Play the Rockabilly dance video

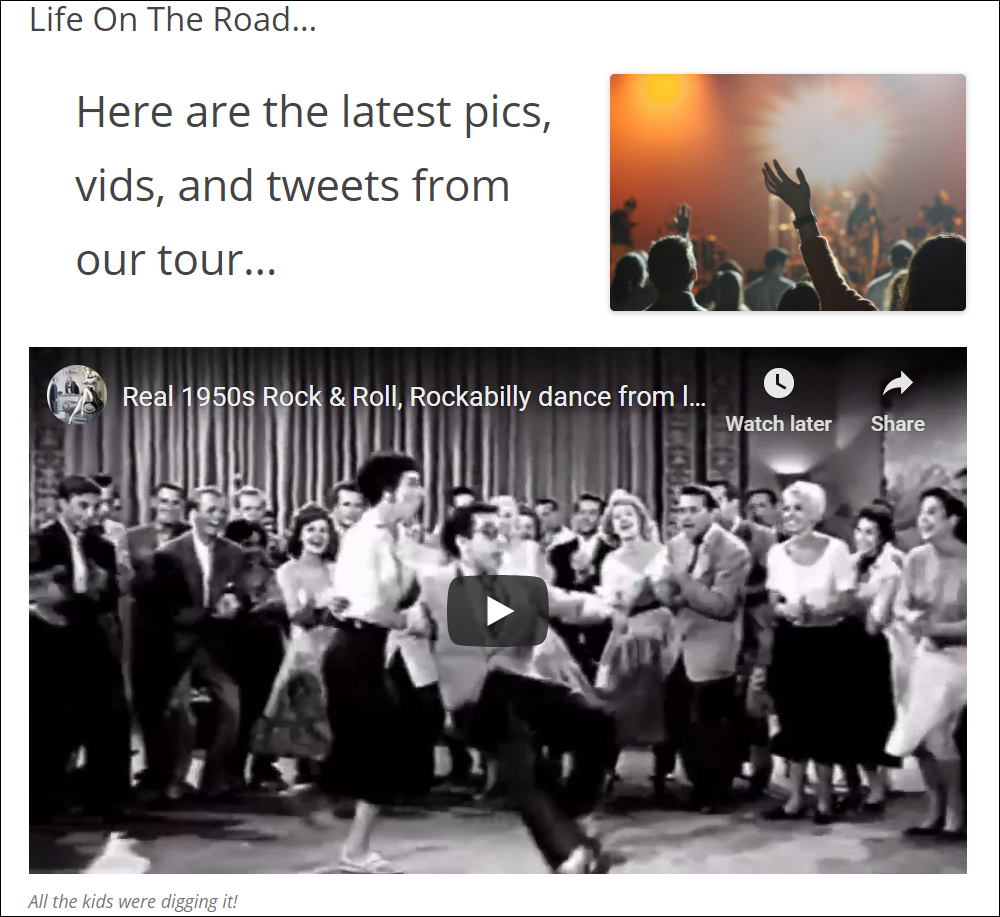tap(497, 611)
